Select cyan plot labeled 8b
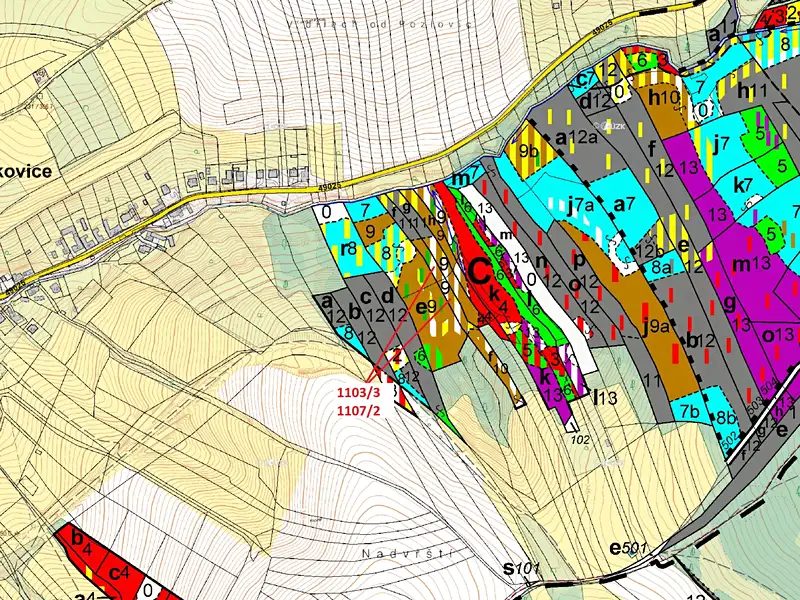Viewport: 800px width, 600px height. tap(726, 416)
